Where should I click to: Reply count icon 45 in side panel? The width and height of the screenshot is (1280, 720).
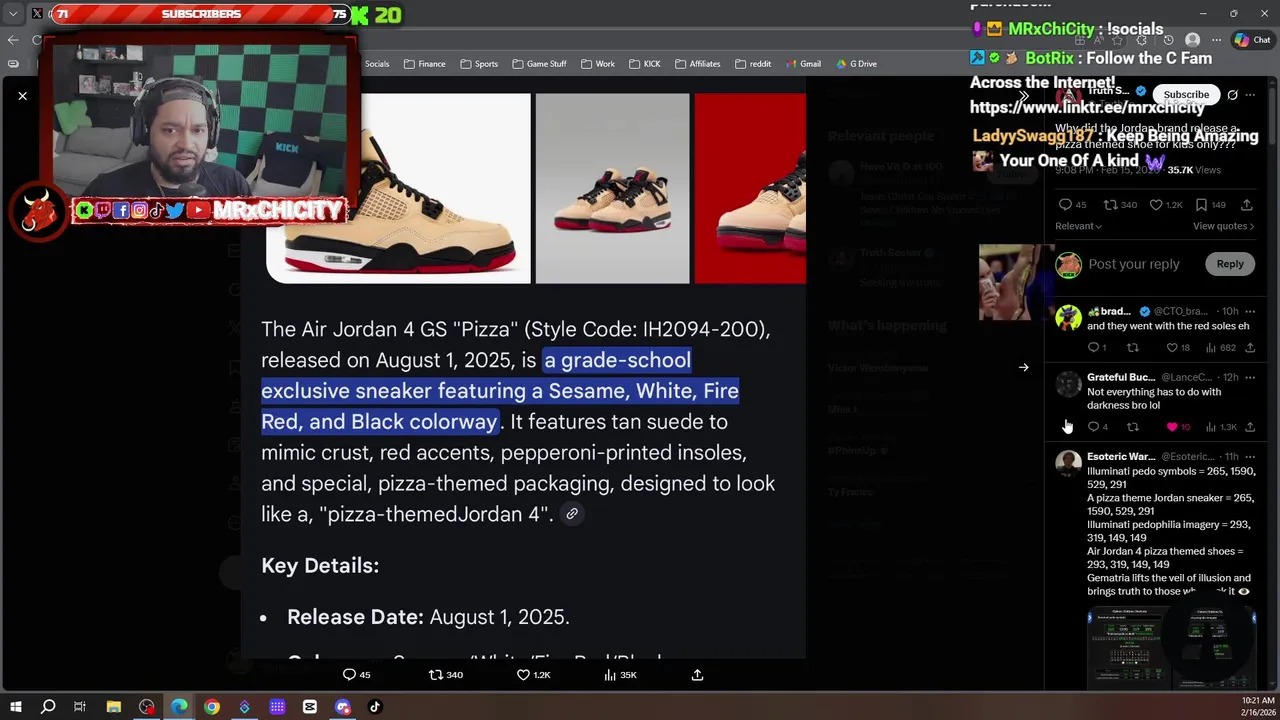coord(1065,205)
